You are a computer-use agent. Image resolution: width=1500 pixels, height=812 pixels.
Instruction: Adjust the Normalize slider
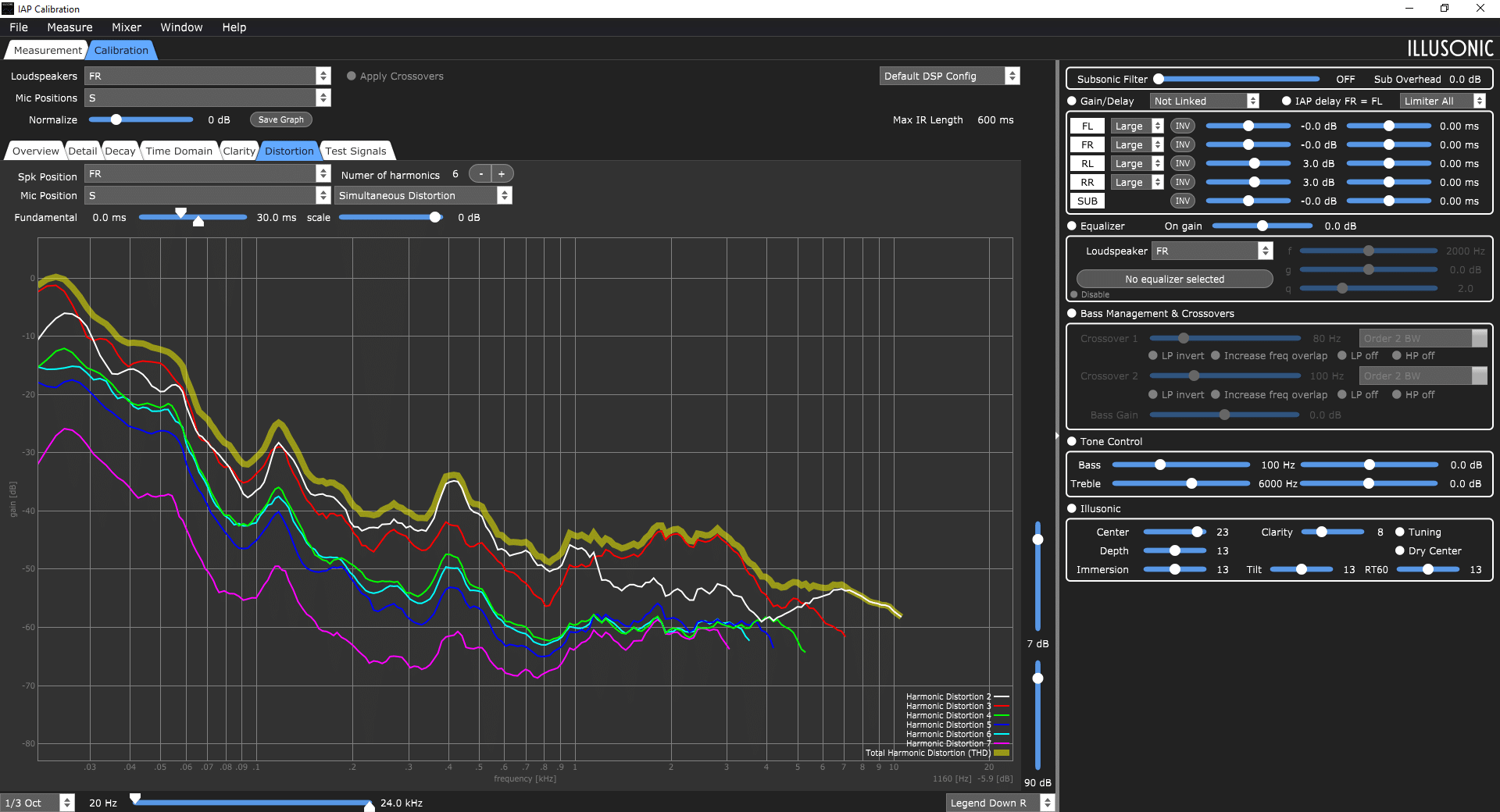click(x=141, y=119)
